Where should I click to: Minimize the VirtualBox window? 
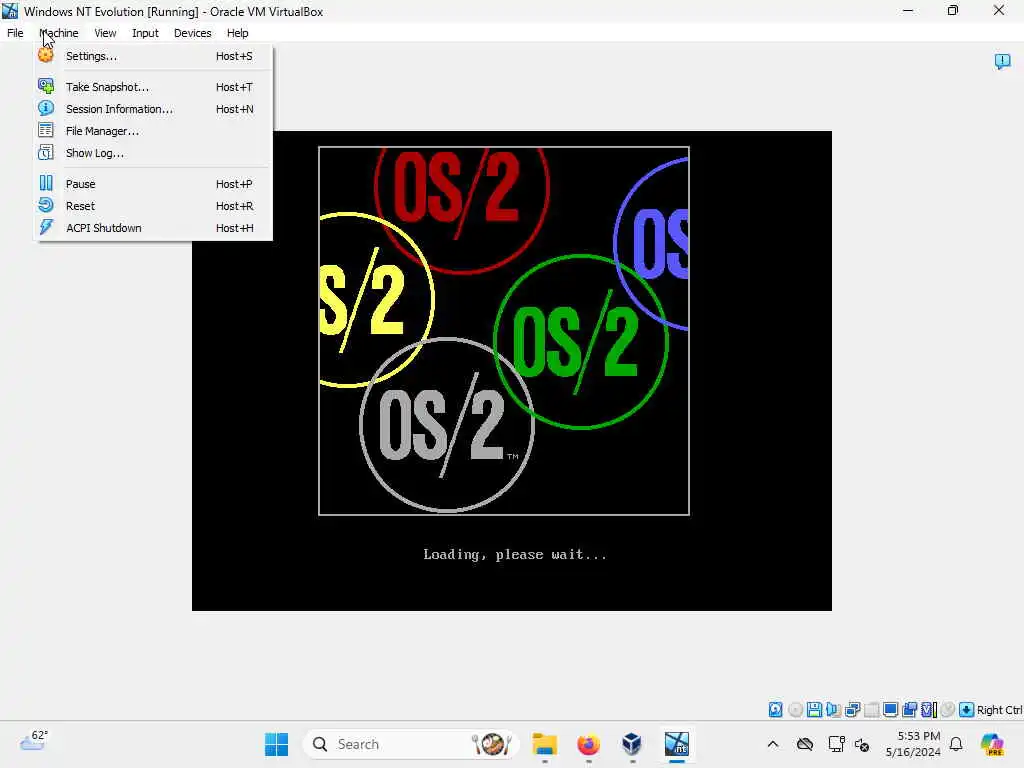click(908, 10)
